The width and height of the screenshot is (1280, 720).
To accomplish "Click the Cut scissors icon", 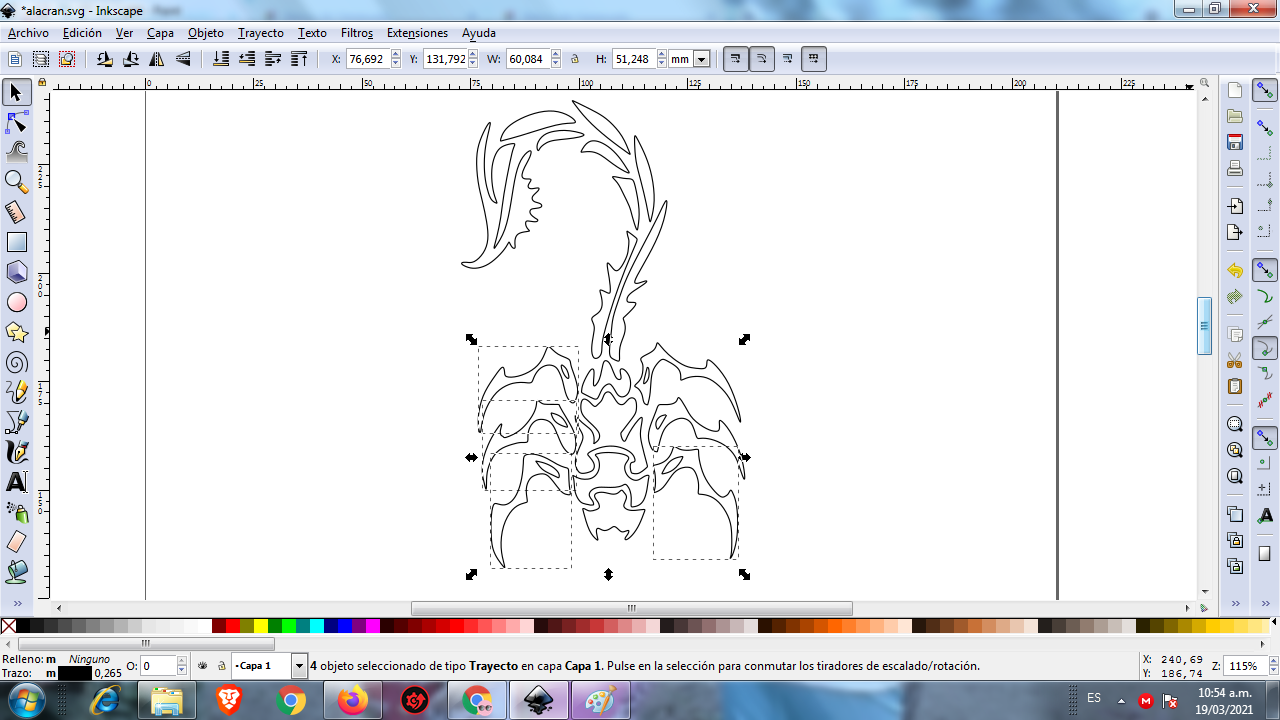I will click(1235, 360).
